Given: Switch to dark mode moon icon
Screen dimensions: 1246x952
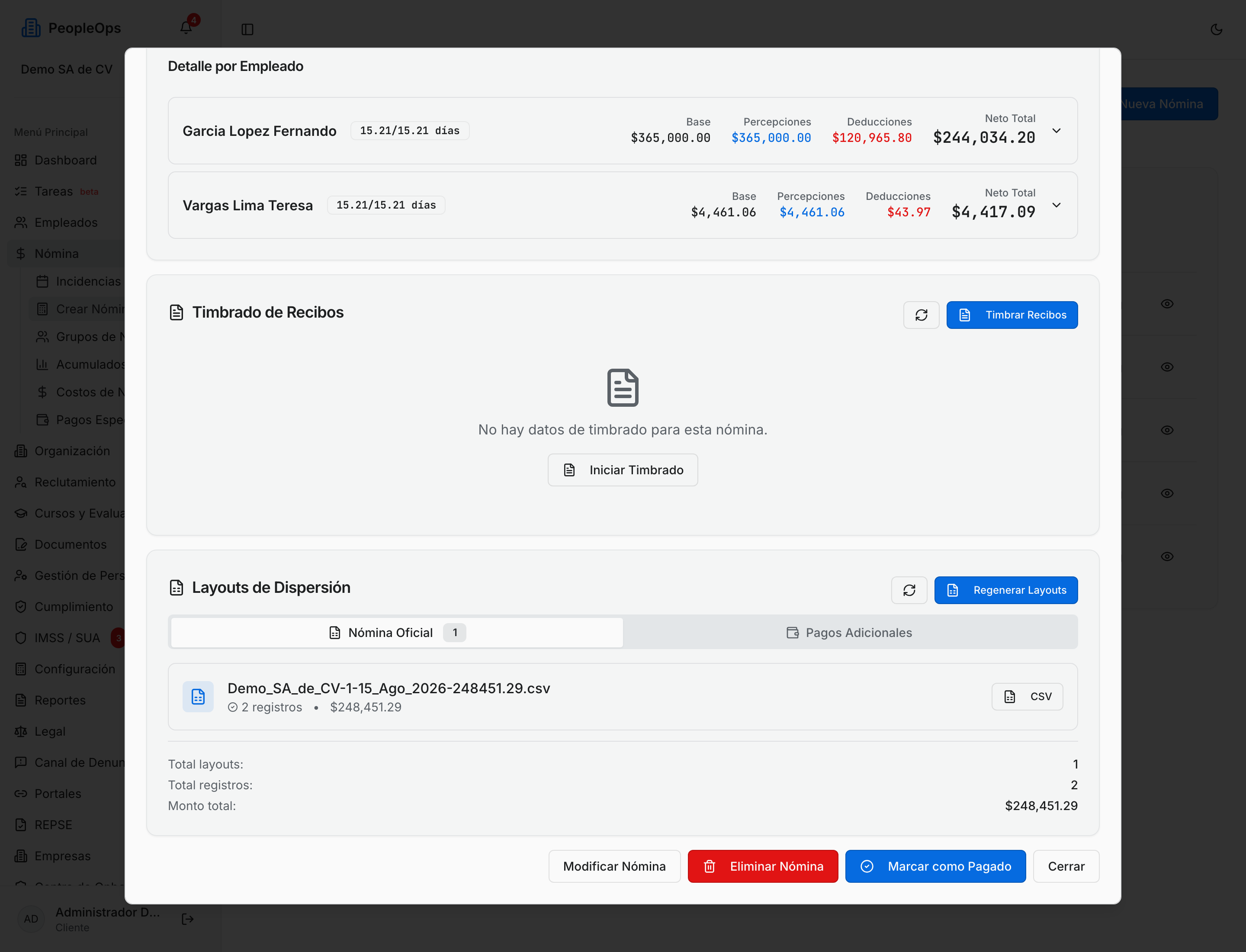Looking at the screenshot, I should click(1216, 29).
